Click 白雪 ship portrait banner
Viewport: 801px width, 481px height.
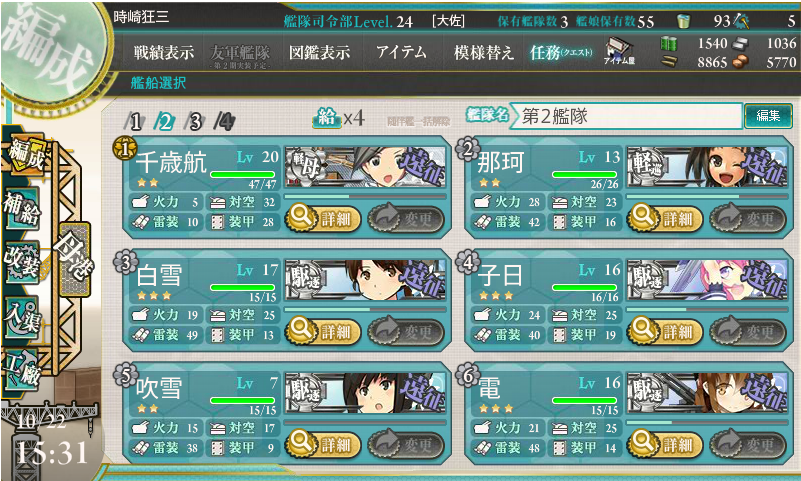point(365,279)
